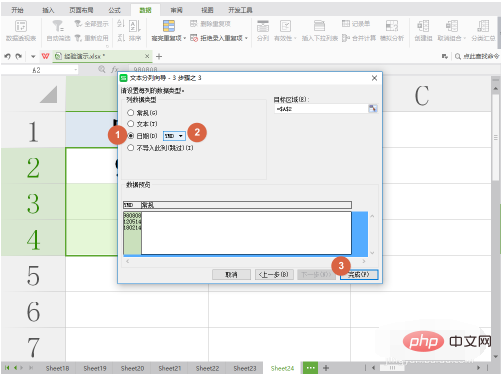Click the fx insert function icon

click(114, 69)
